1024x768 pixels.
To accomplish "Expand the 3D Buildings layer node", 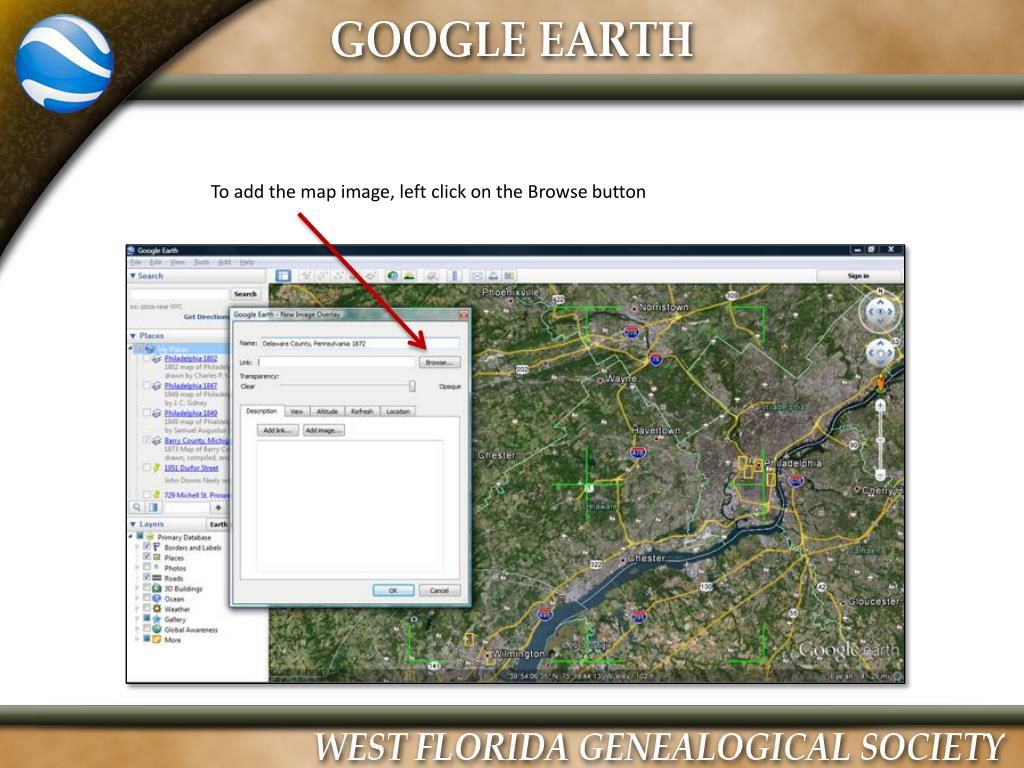I will click(x=137, y=588).
